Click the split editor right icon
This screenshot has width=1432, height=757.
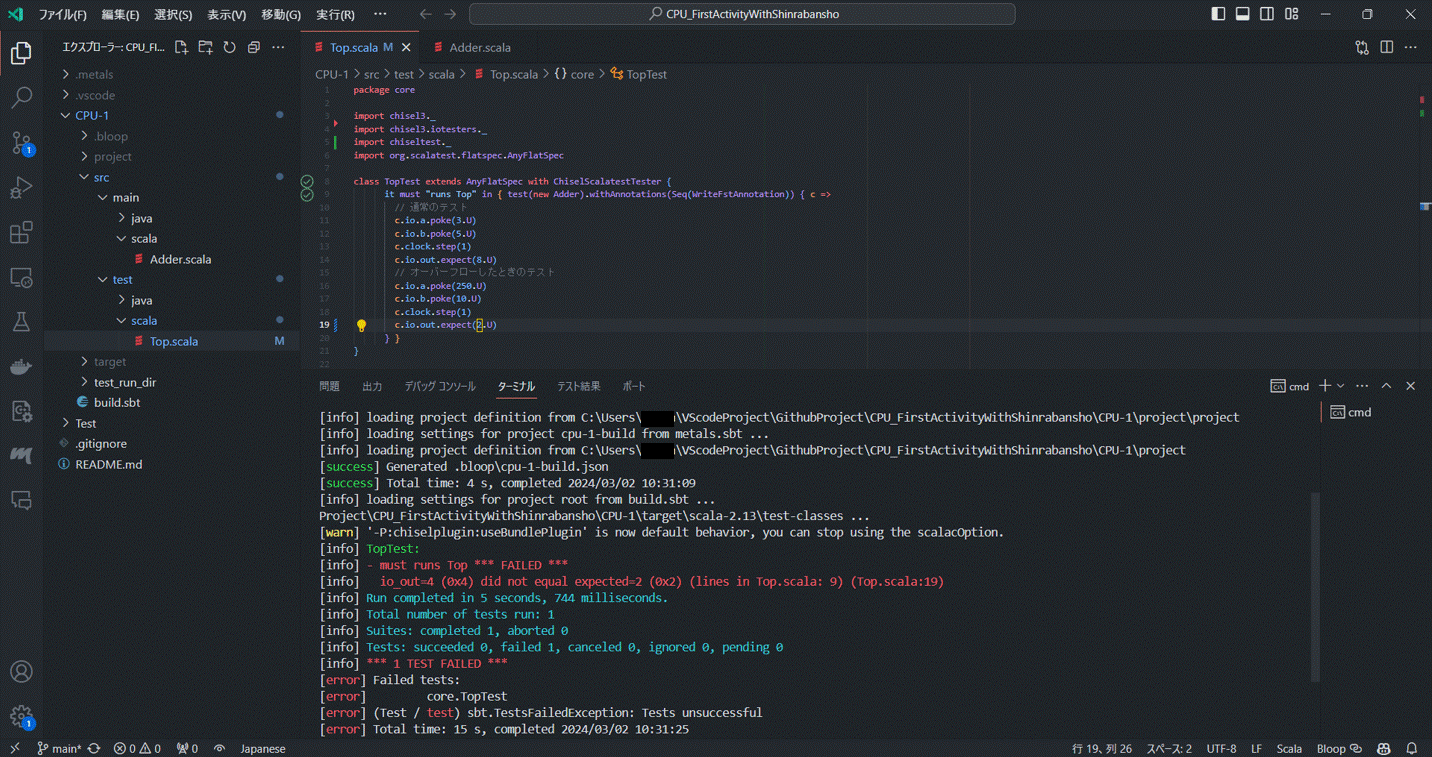[x=1386, y=47]
